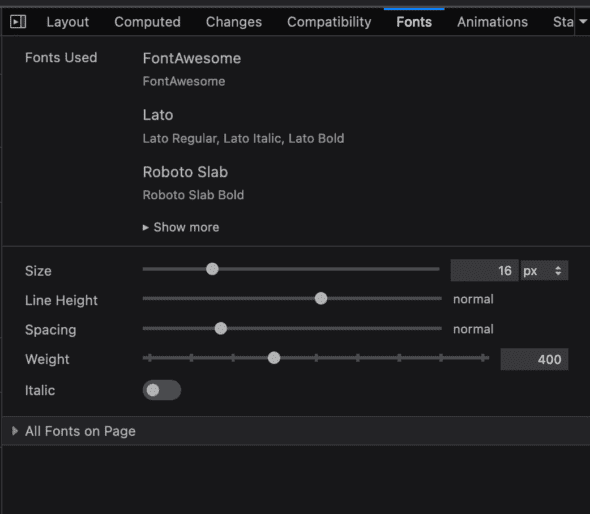The width and height of the screenshot is (590, 514).
Task: Click the Lato font name
Action: 158,115
